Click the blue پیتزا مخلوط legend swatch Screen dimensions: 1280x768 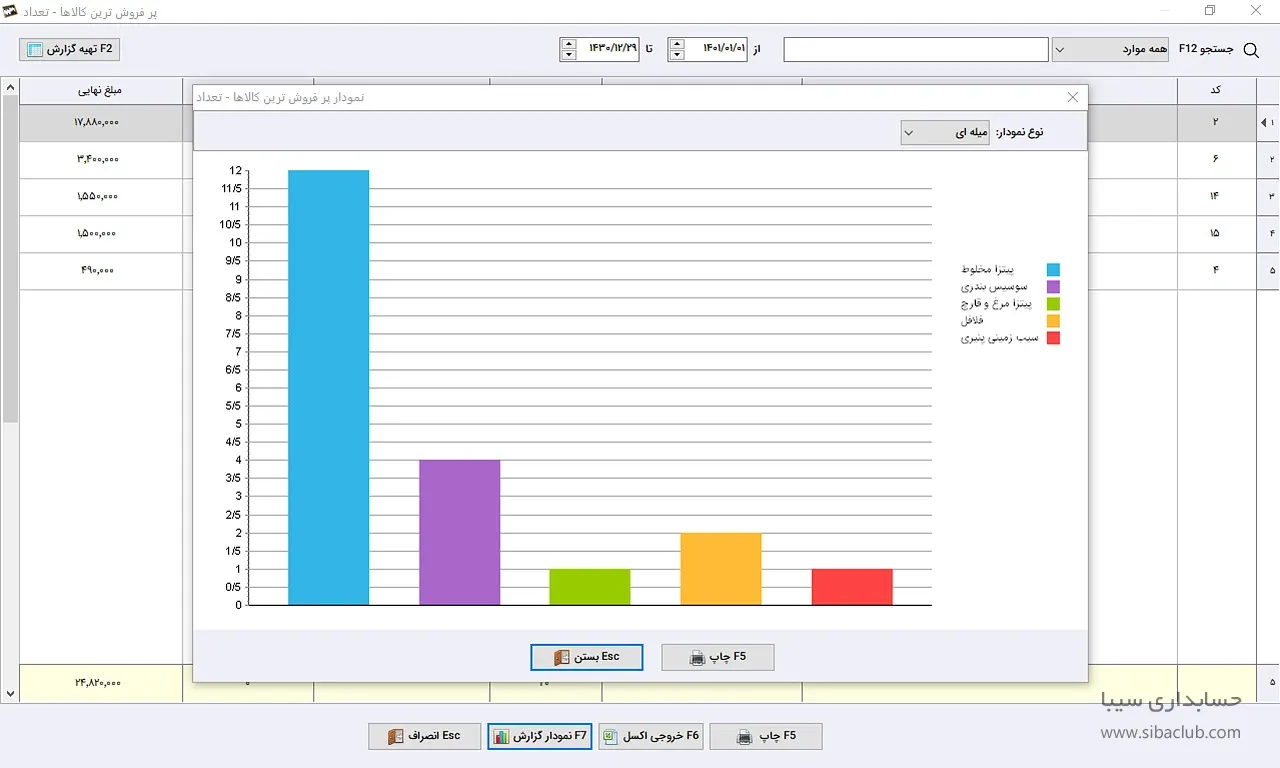pyautogui.click(x=1053, y=270)
